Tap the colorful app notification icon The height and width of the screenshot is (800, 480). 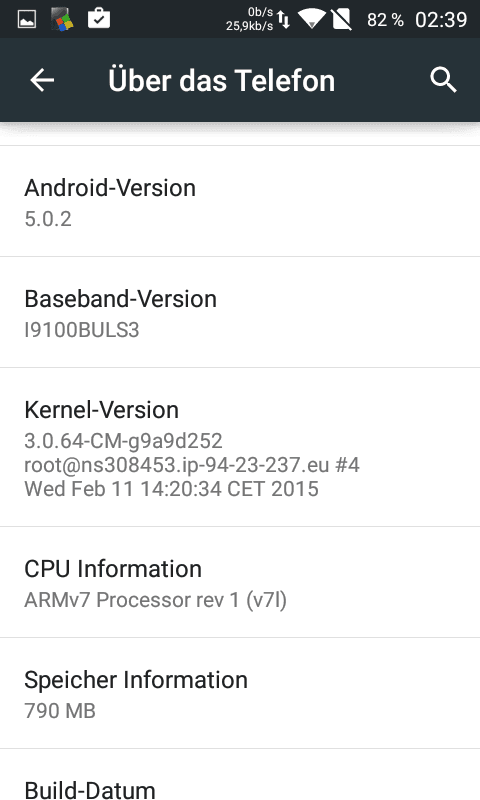coord(62,20)
